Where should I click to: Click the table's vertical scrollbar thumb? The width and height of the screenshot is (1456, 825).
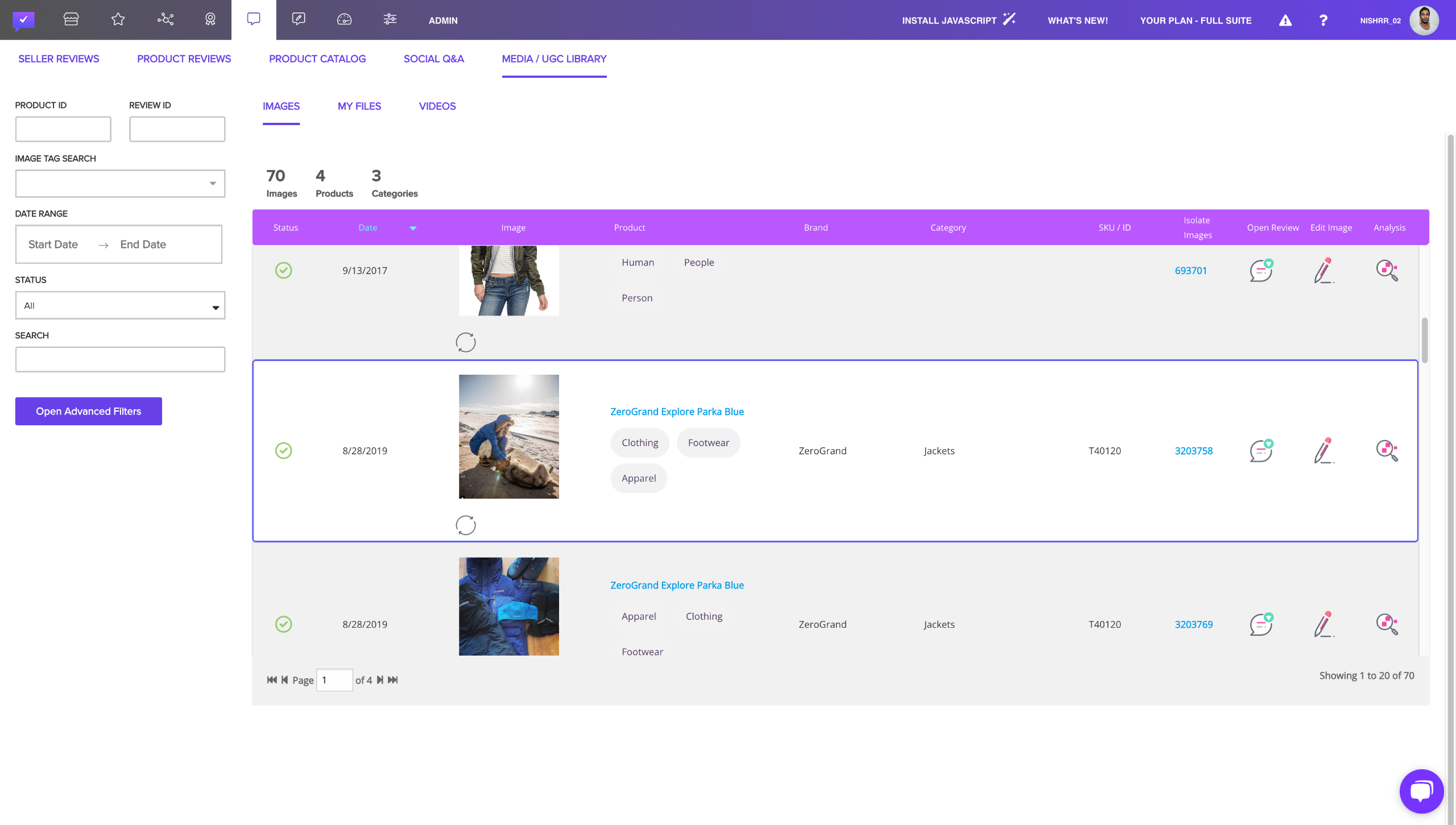coord(1425,339)
